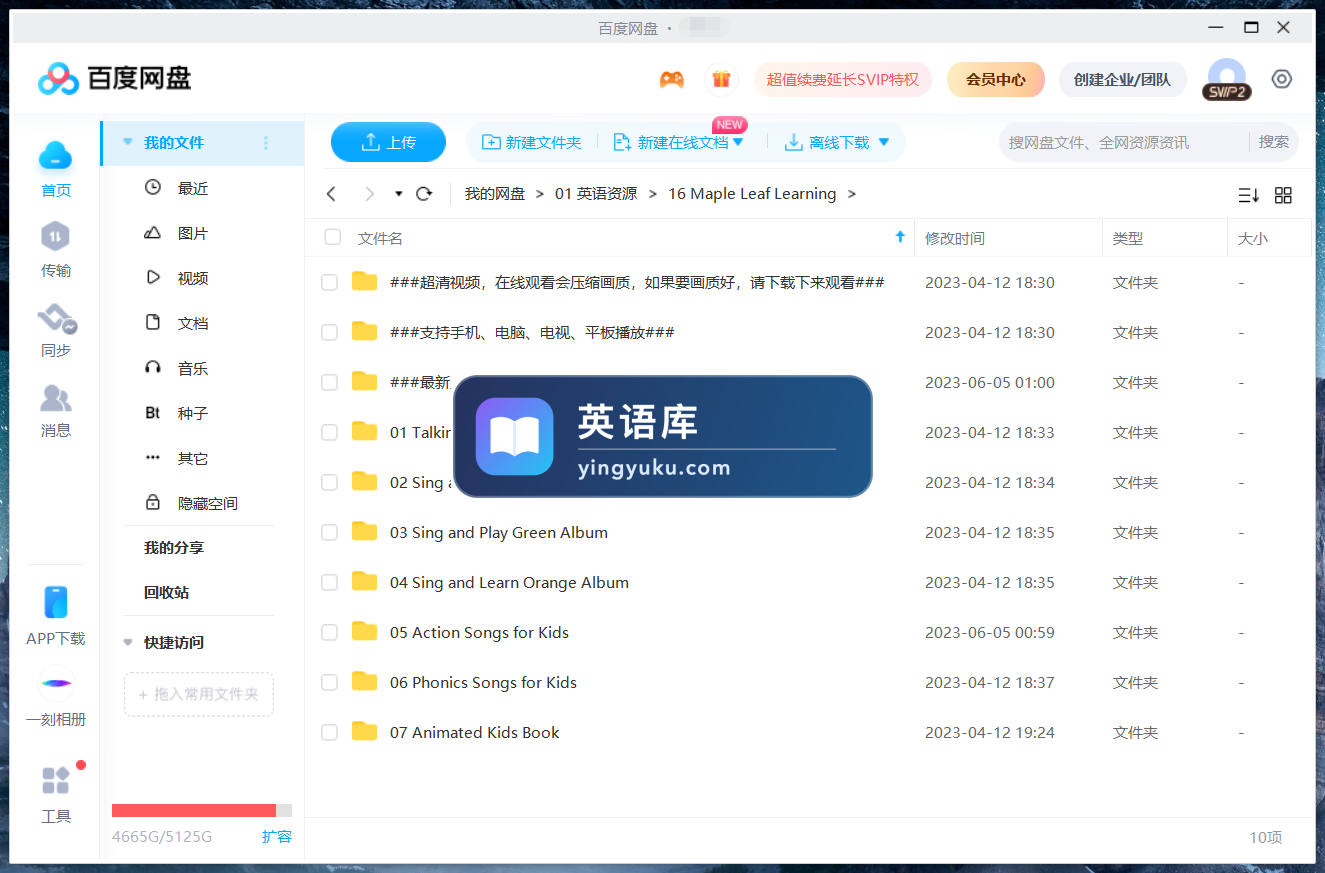Go to 01 英语资源 in breadcrumb

[x=596, y=194]
